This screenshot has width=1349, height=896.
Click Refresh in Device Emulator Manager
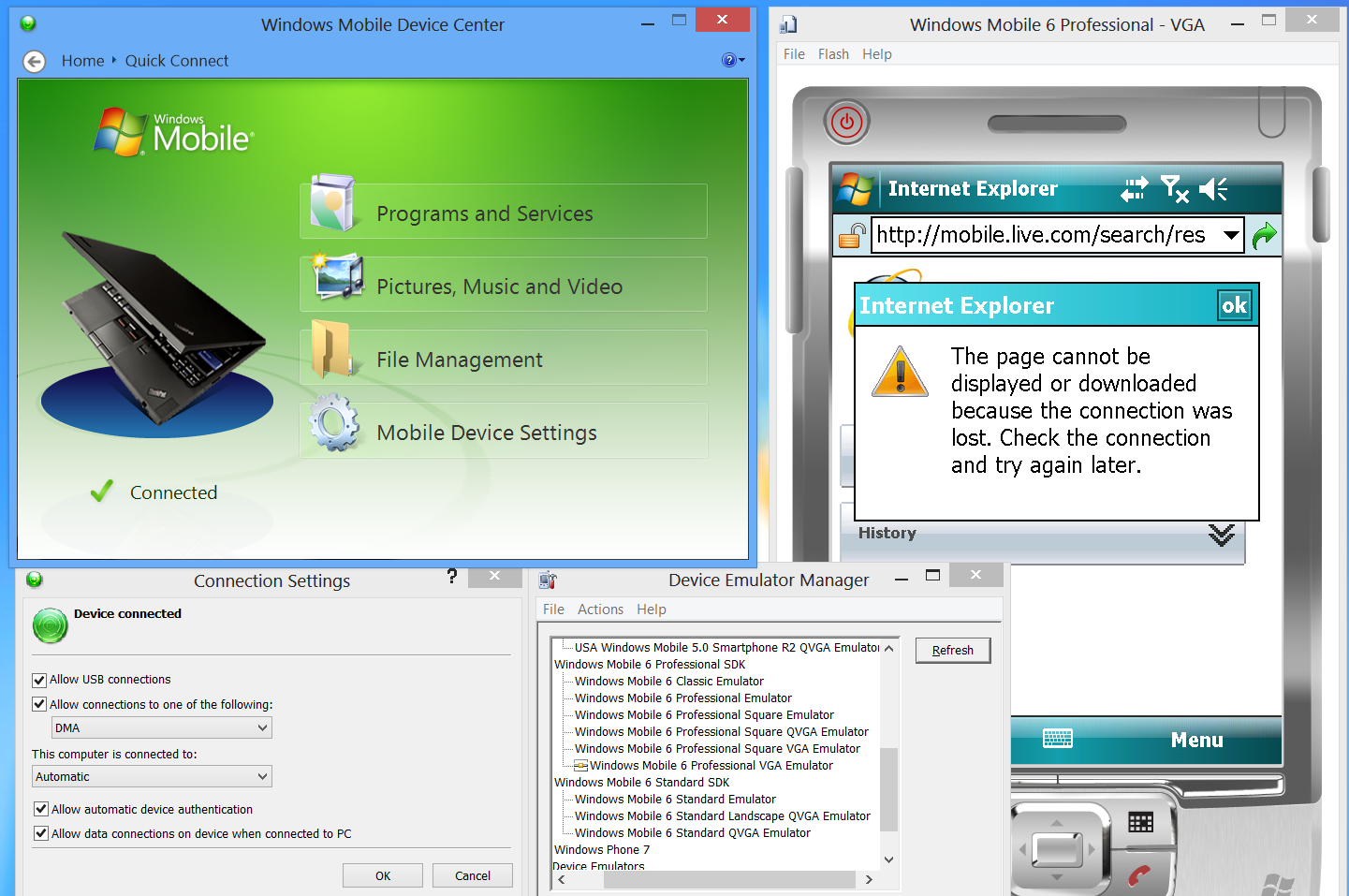click(953, 650)
